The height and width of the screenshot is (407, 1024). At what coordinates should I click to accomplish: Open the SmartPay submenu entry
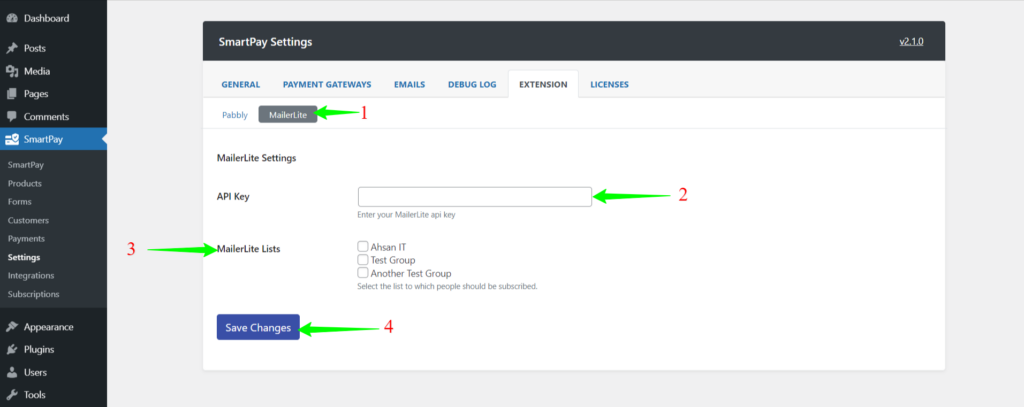pos(26,165)
